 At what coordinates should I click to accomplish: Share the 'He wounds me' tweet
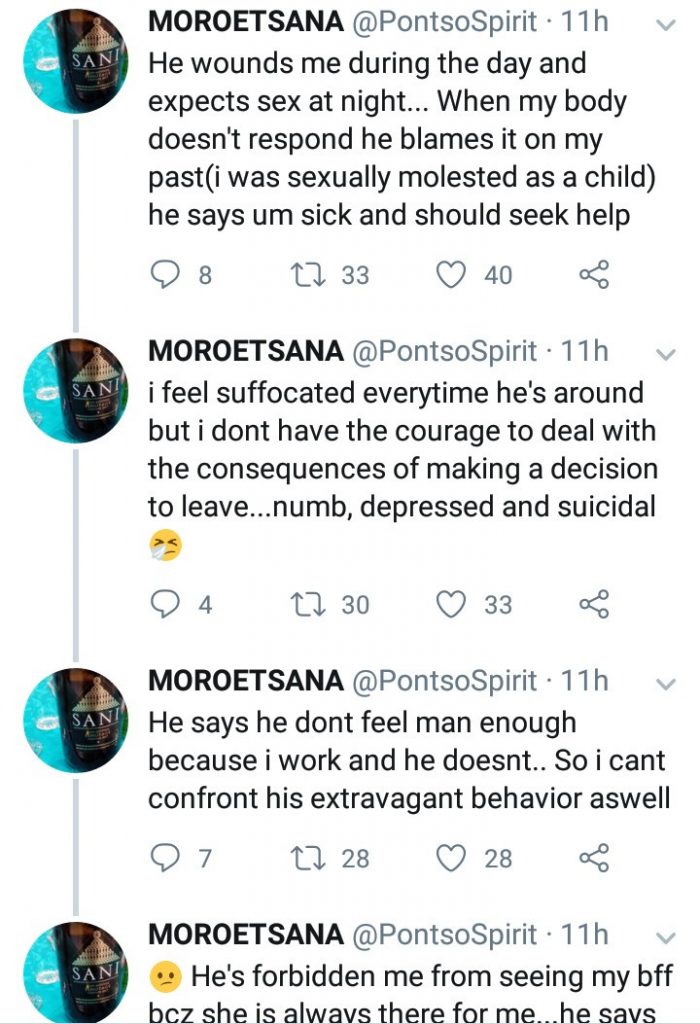[x=594, y=274]
